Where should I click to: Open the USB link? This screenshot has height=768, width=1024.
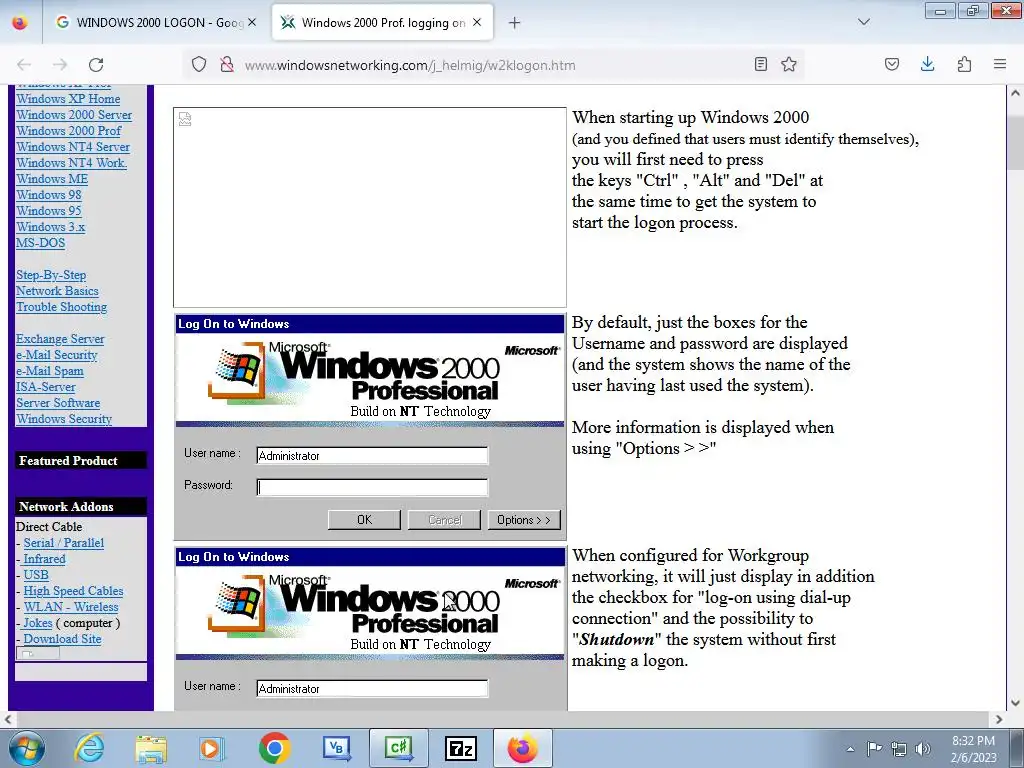pyautogui.click(x=36, y=575)
